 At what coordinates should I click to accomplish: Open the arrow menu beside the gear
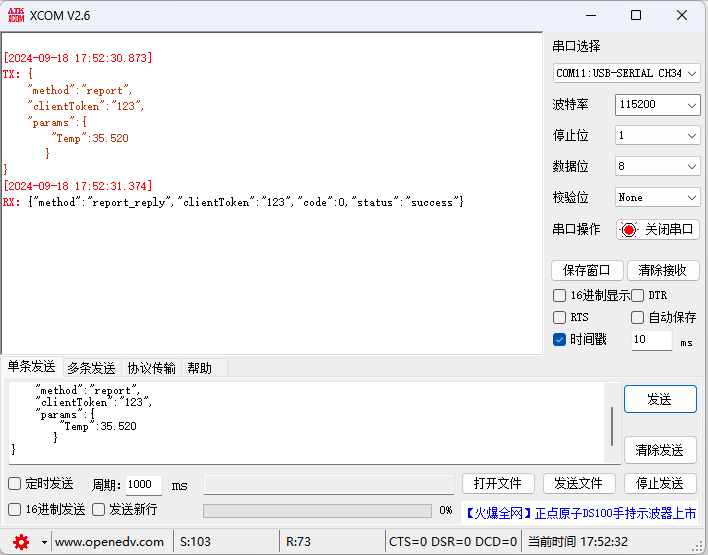[x=44, y=542]
